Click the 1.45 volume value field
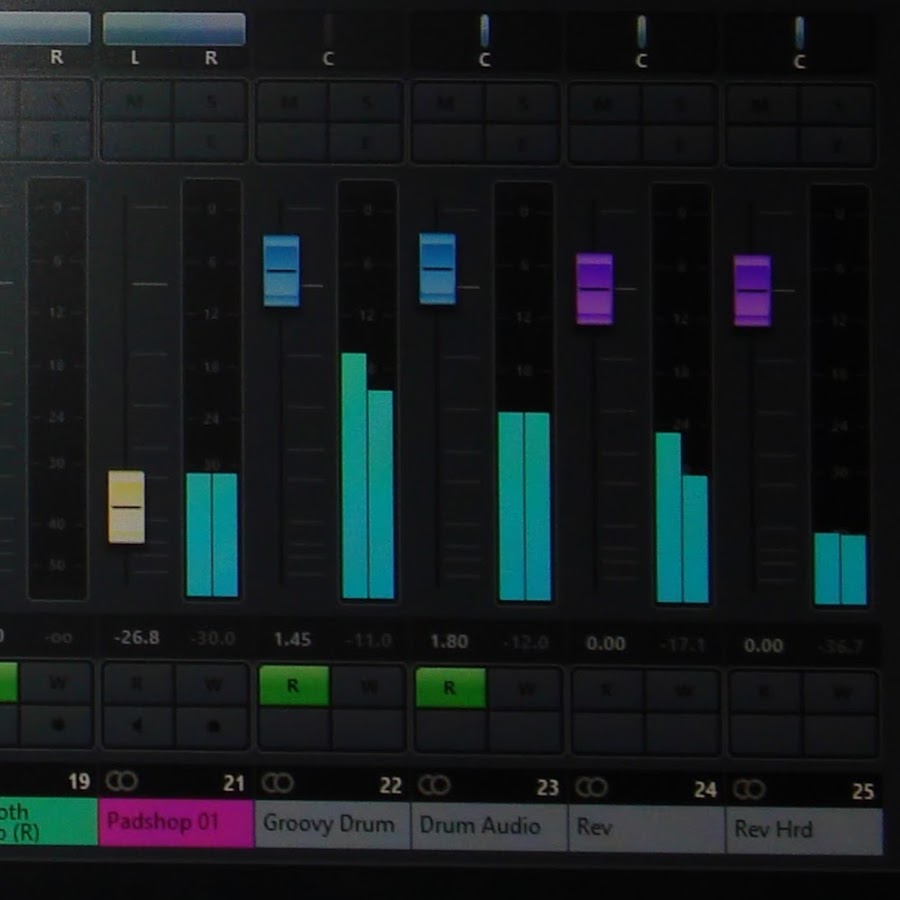 292,639
